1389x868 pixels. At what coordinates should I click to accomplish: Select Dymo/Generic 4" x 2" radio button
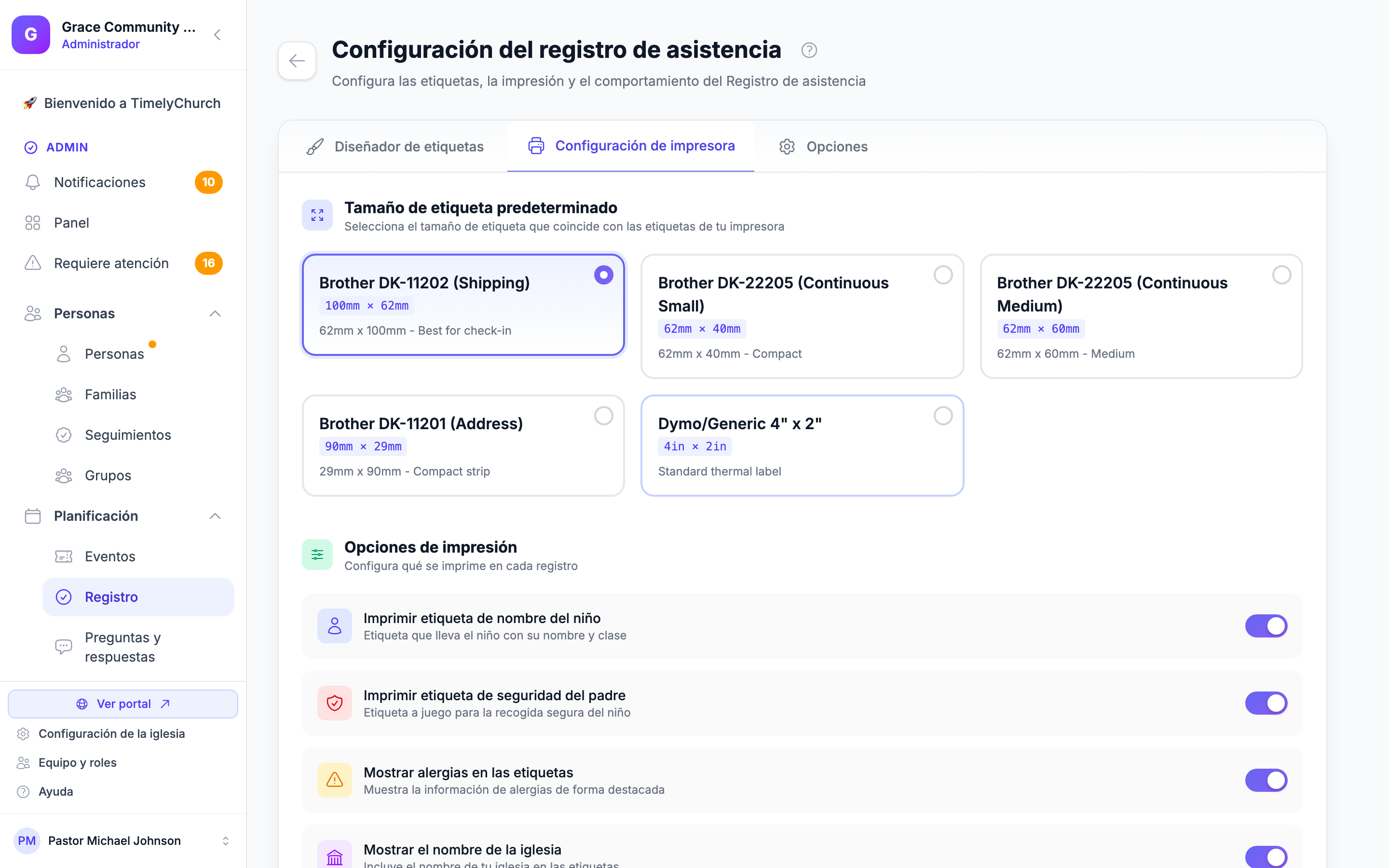pyautogui.click(x=943, y=416)
